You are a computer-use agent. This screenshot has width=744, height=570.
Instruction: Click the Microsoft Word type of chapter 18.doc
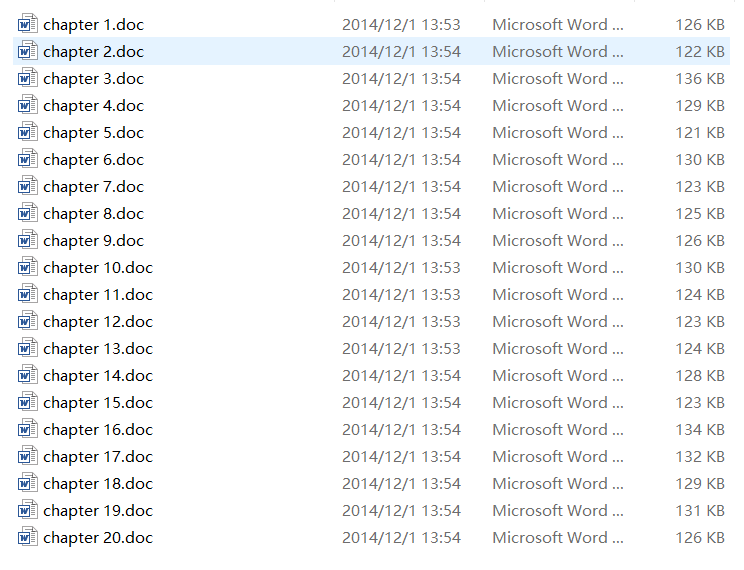click(x=558, y=484)
